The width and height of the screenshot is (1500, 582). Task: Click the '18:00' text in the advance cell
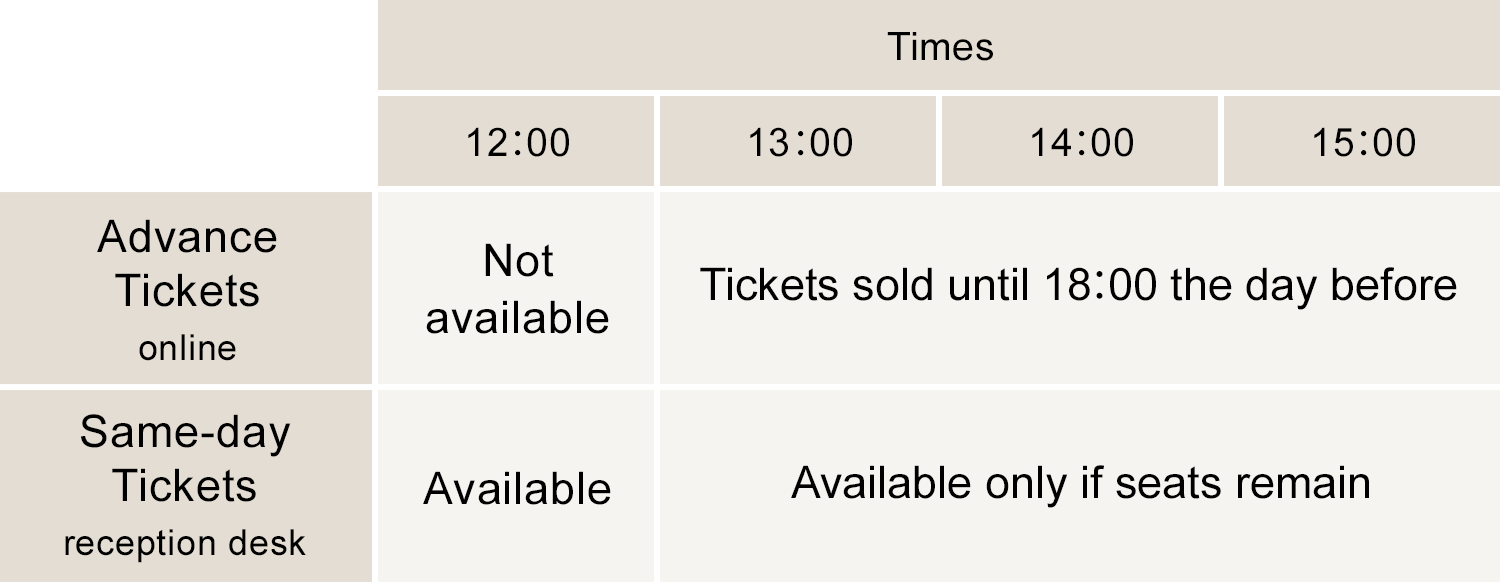click(x=1101, y=285)
